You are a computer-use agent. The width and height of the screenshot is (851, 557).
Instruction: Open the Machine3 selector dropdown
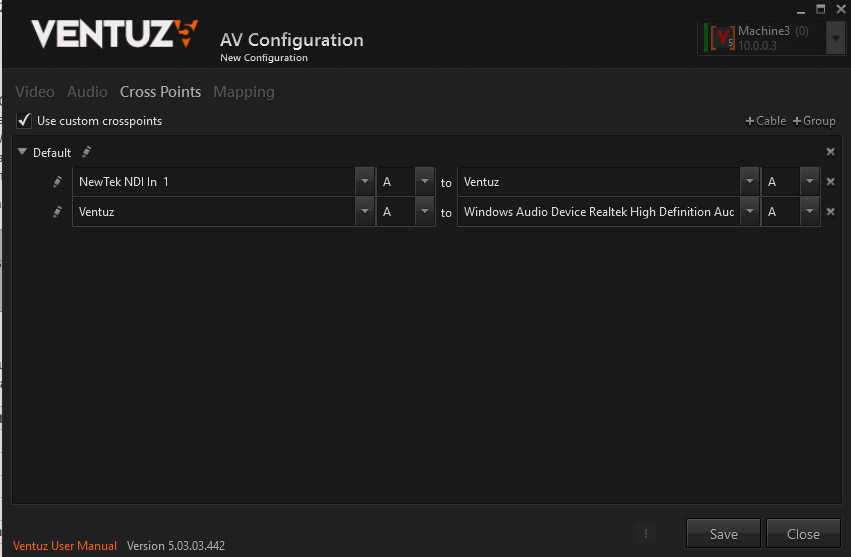(x=835, y=38)
